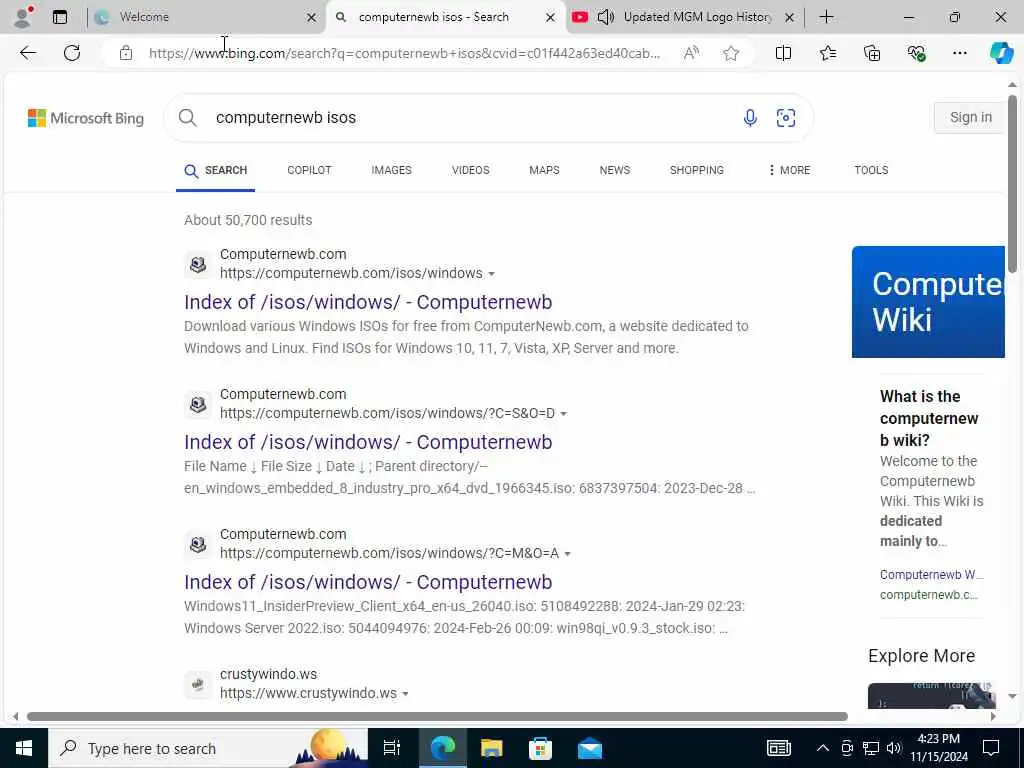The image size is (1024, 768).
Task: Open Task View on the taskbar
Action: [x=391, y=748]
